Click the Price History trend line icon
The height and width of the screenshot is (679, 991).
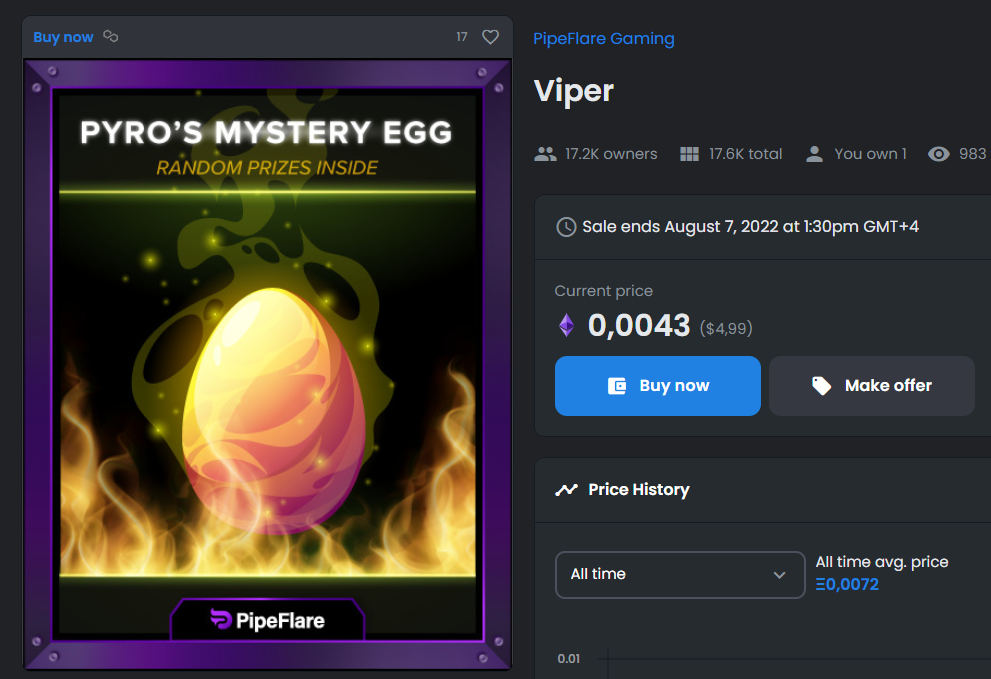click(x=566, y=489)
